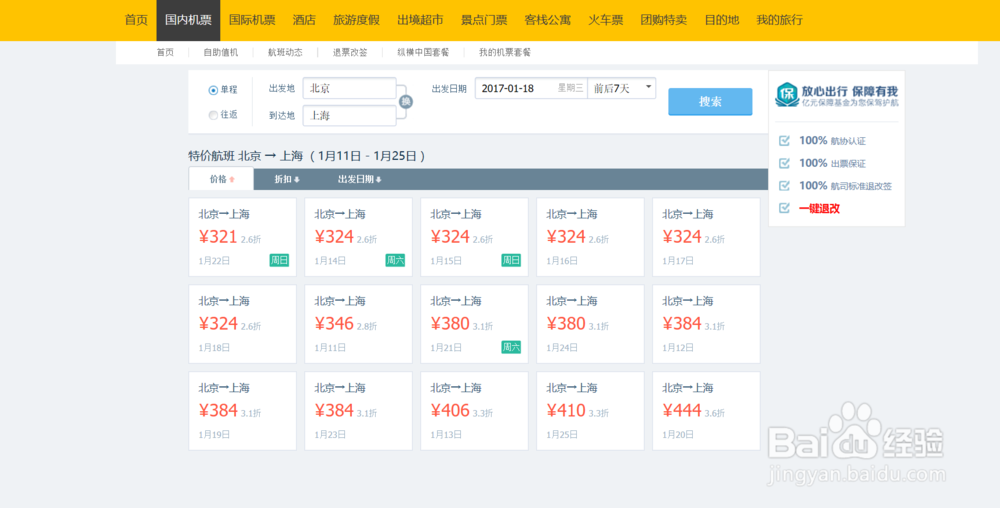This screenshot has width=1000, height=508.
Task: Click the 周六 badge on 1月14日 fare
Action: point(395,260)
